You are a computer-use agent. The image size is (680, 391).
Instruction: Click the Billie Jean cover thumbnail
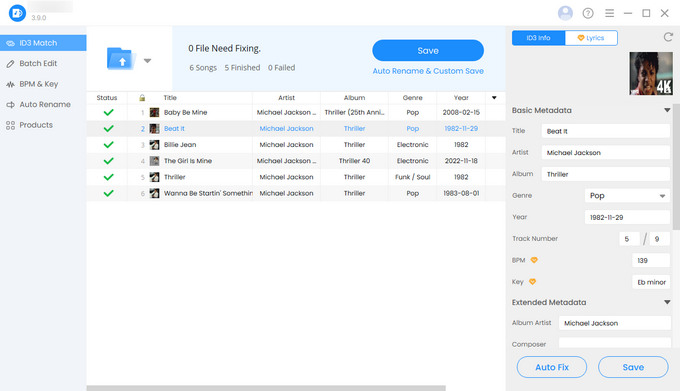154,145
